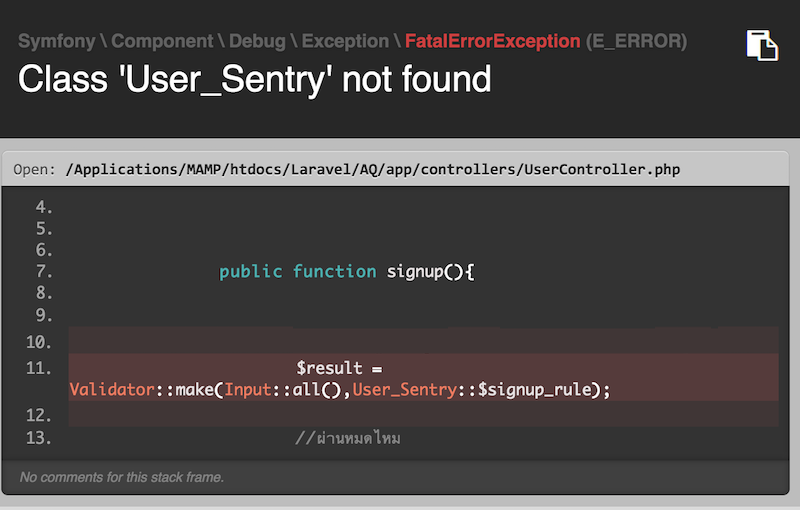
Task: Click the 'Debug' namespace segment
Action: (257, 41)
